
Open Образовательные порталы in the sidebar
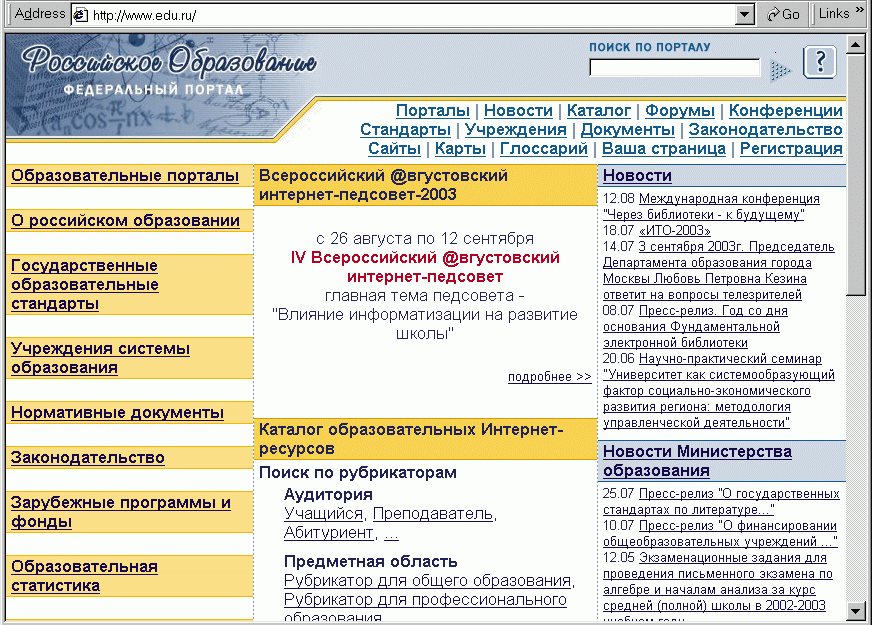pos(125,176)
